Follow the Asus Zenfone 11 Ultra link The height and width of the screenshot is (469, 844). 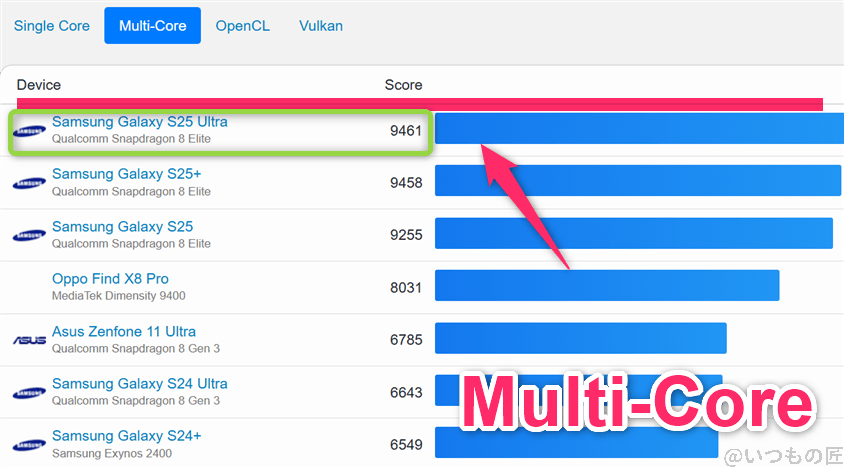(124, 331)
